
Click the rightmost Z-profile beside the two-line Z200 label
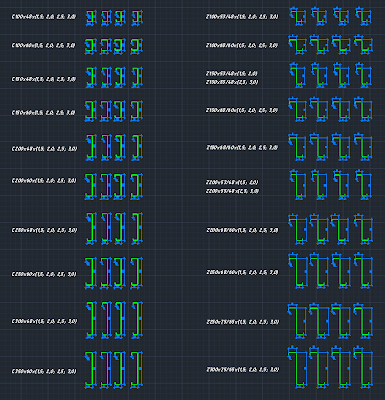(x=364, y=185)
